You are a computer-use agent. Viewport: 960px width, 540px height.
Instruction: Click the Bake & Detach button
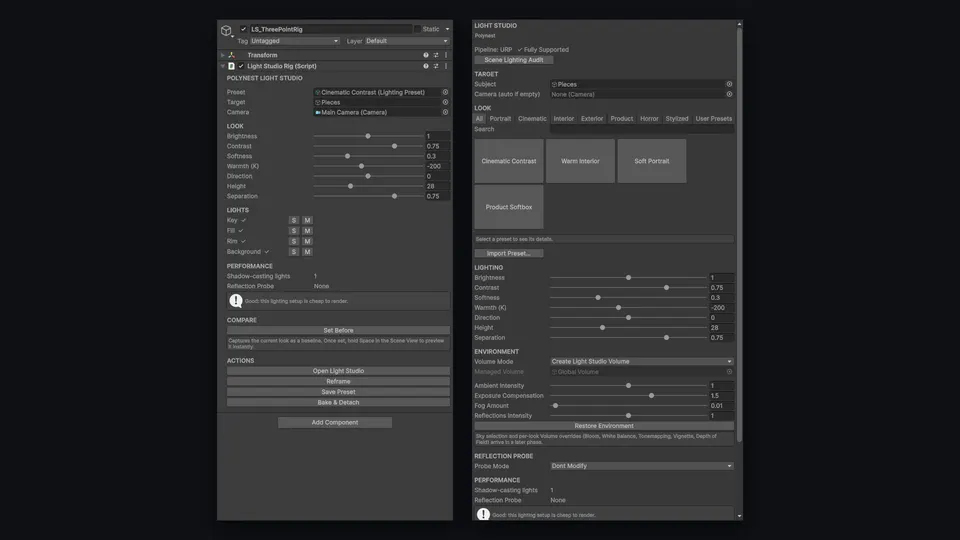pyautogui.click(x=338, y=402)
